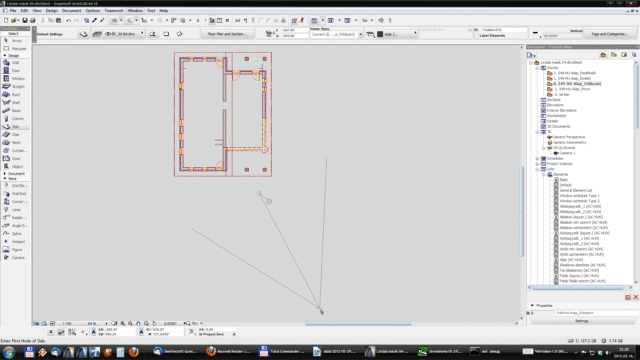This screenshot has width=640, height=360.
Task: Switch to Total Commander in taskbar
Action: pyautogui.click(x=283, y=351)
